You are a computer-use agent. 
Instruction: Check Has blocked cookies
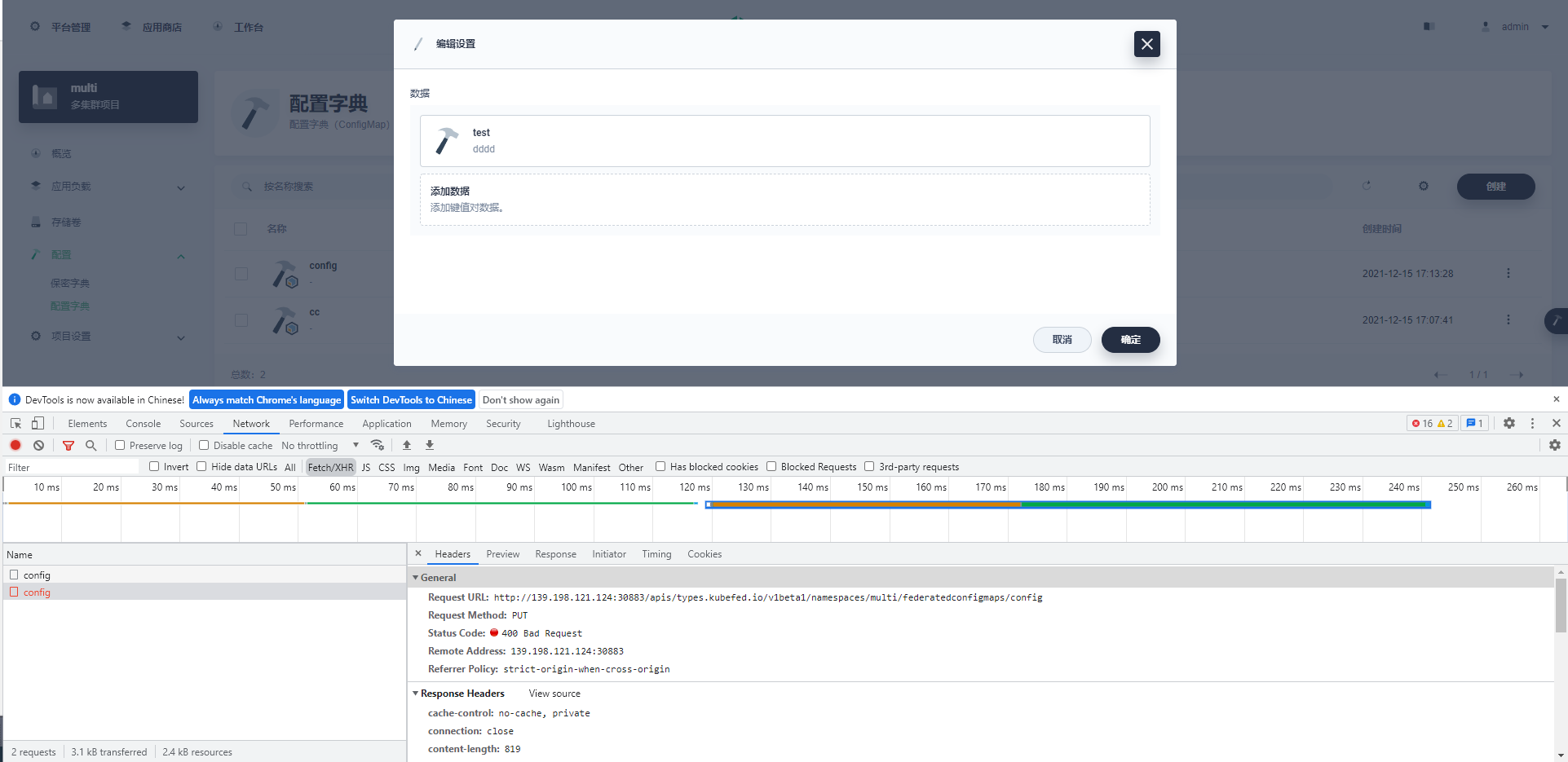pyautogui.click(x=660, y=466)
